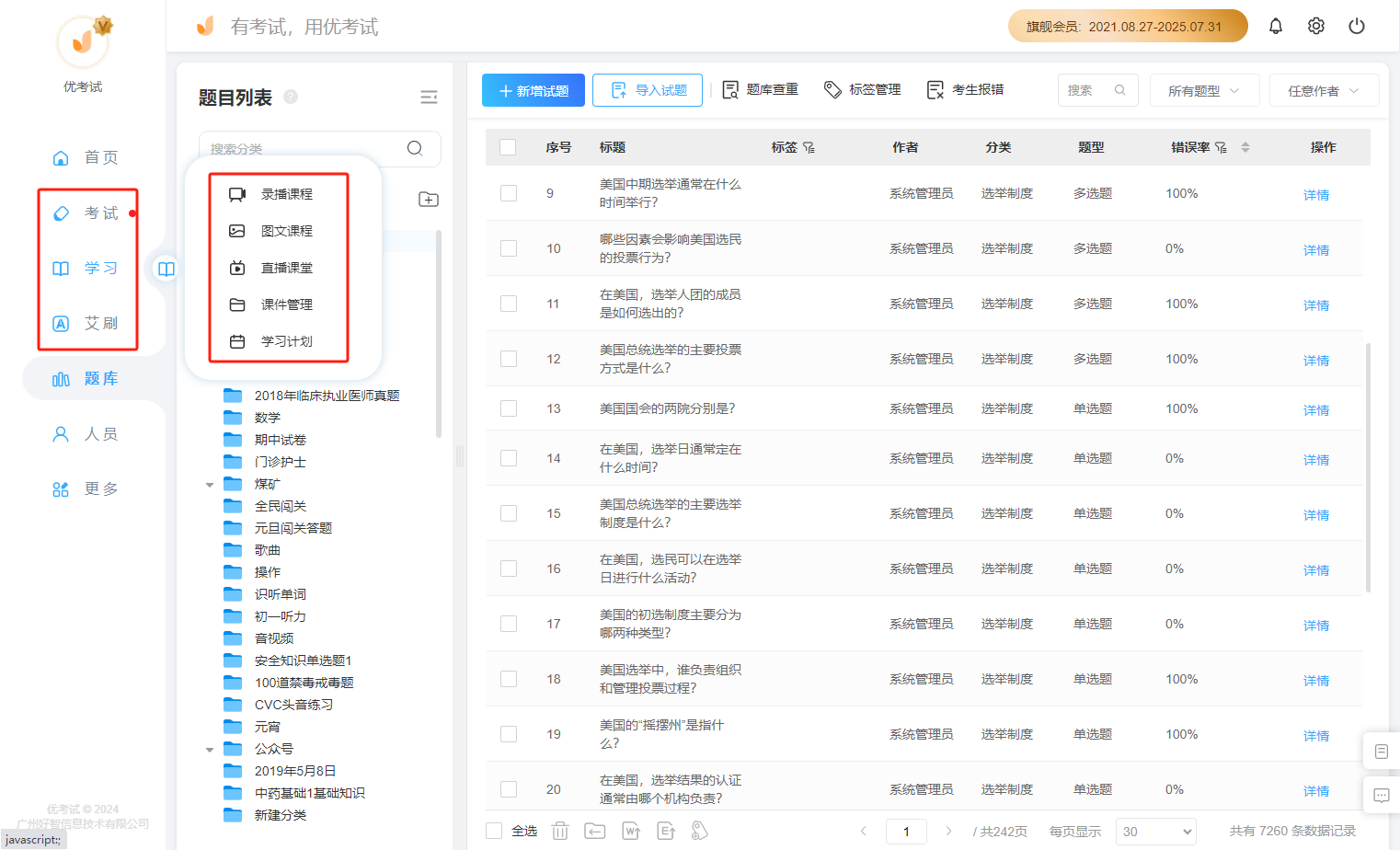The height and width of the screenshot is (850, 1400).
Task: Click the page number input field
Action: tap(906, 832)
